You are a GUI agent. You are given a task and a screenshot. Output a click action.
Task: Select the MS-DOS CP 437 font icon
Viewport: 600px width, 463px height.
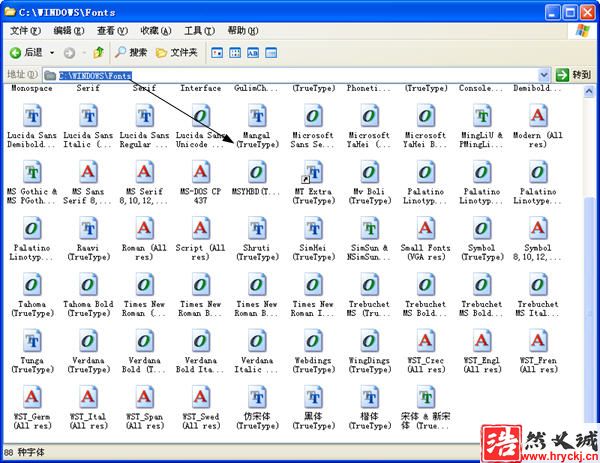[x=201, y=172]
